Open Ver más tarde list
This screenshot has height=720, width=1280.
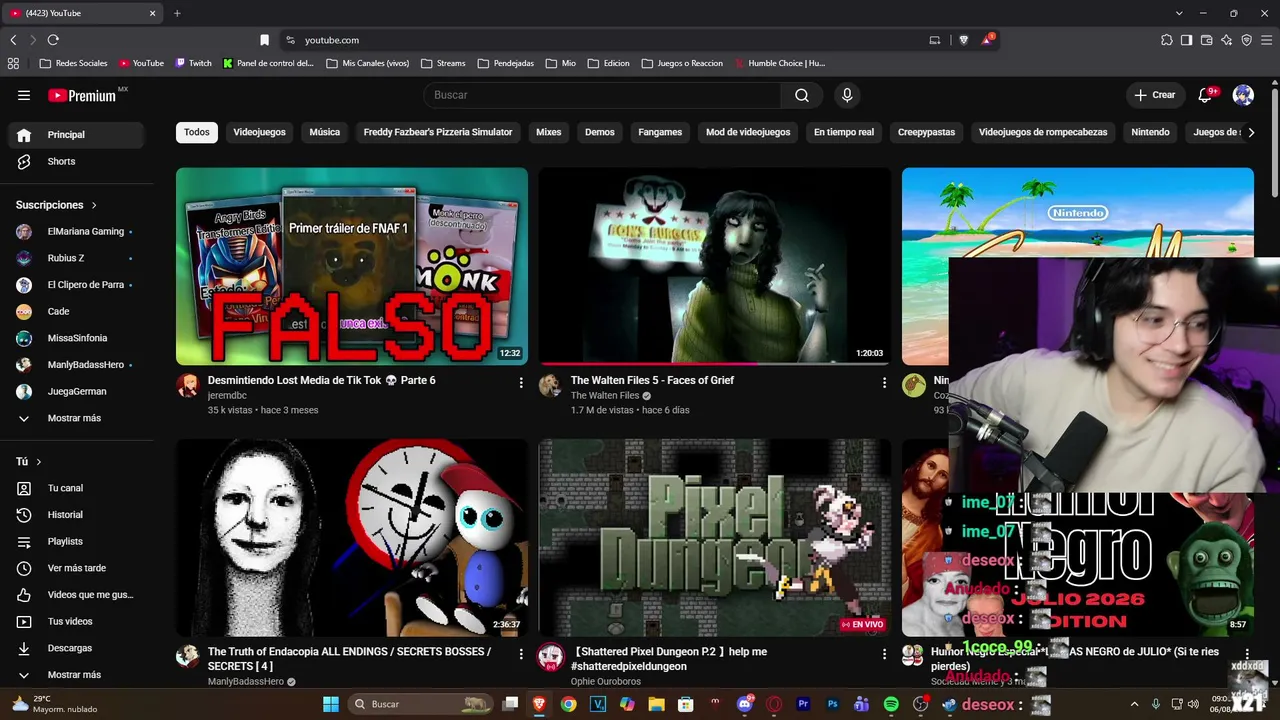pos(76,568)
